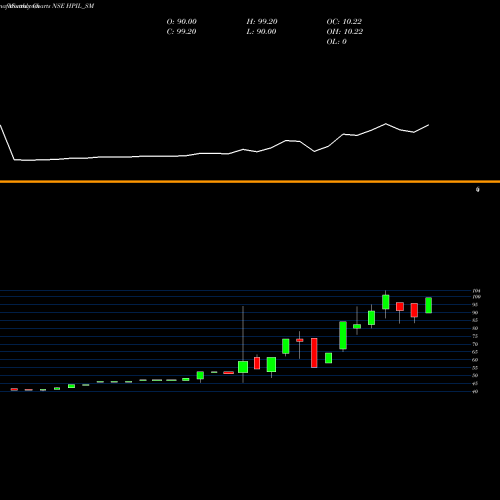Click the 45 price axis label
The image size is (500, 500).
click(x=475, y=384)
